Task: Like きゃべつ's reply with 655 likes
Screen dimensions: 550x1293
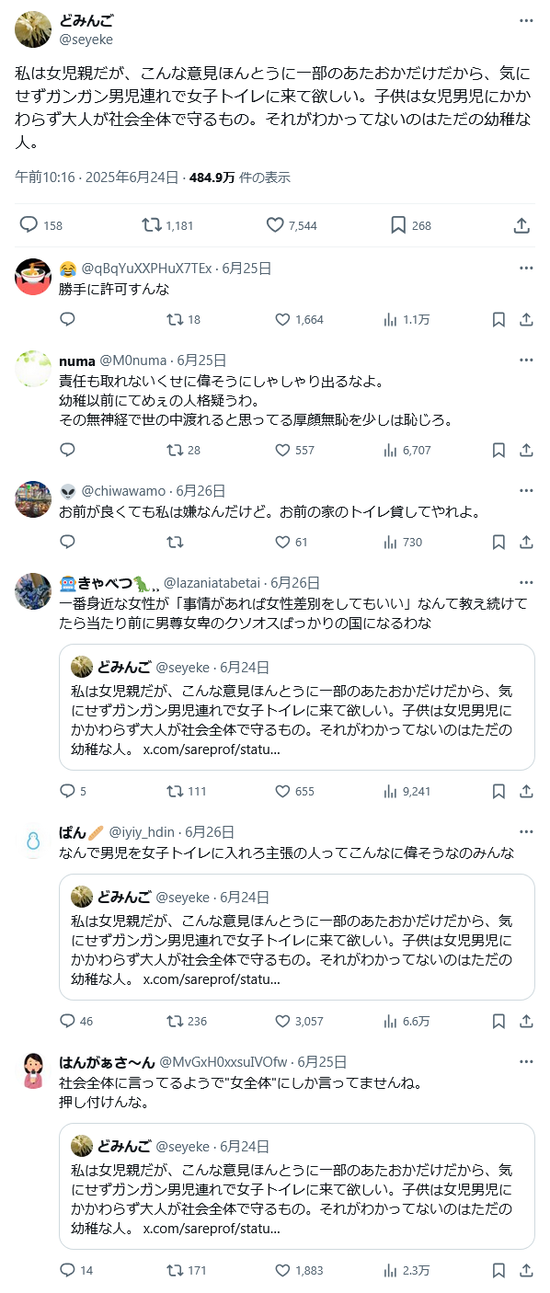Action: point(295,791)
